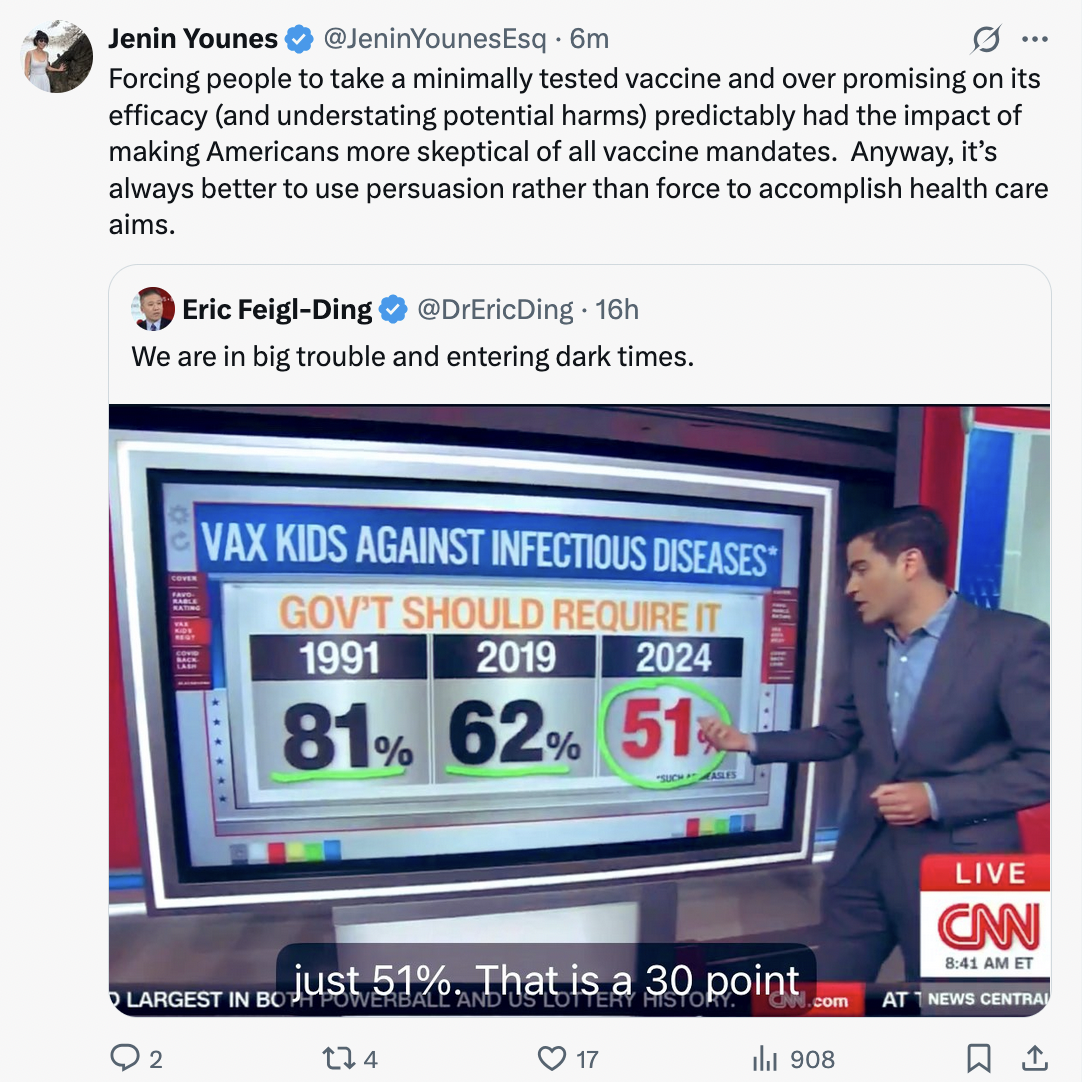Click Jenin Younes's blue verified badge
Viewport: 1092px width, 1082px height.
pyautogui.click(x=298, y=40)
